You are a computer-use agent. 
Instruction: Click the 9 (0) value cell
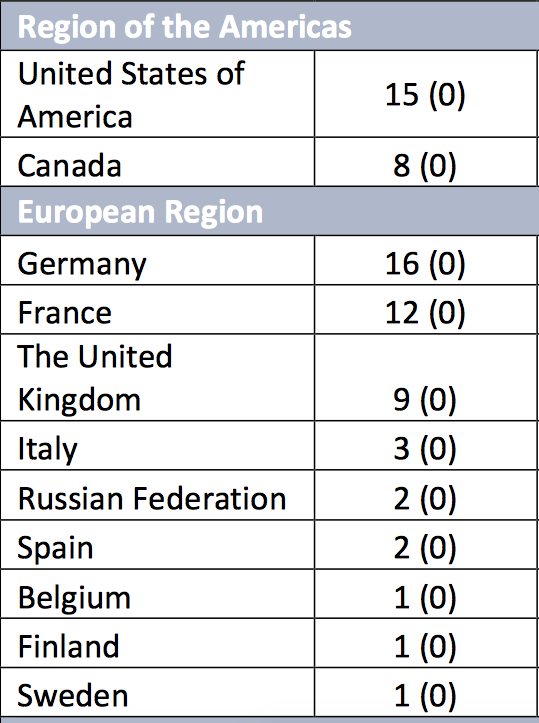coord(426,377)
